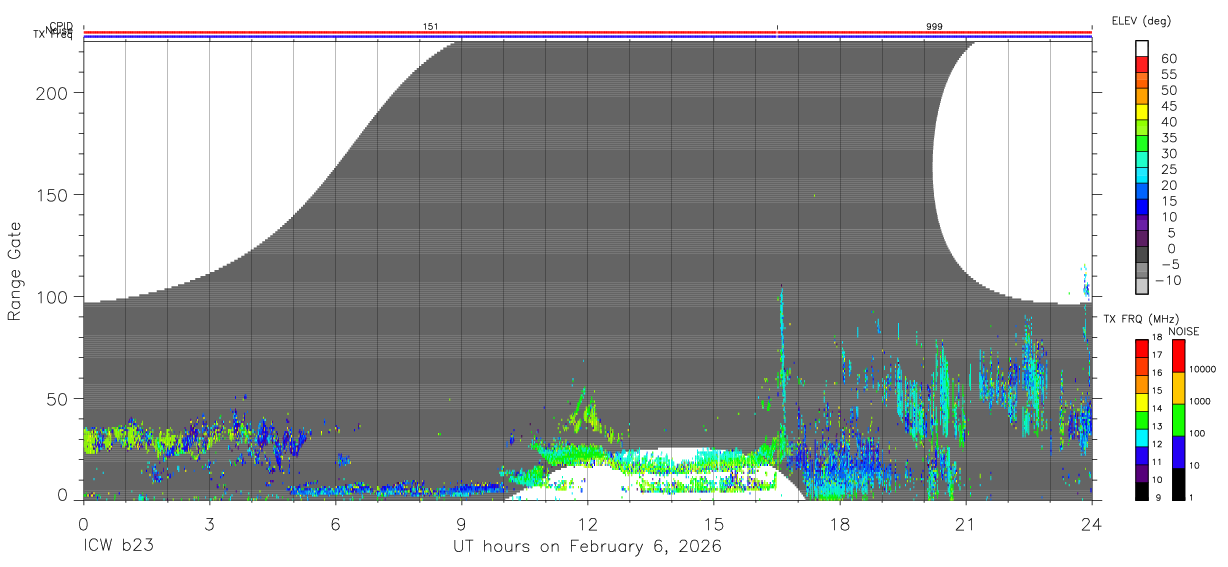Click the '12' tick on the UT hours axis
Screen dimensions: 1228x567
tap(587, 523)
